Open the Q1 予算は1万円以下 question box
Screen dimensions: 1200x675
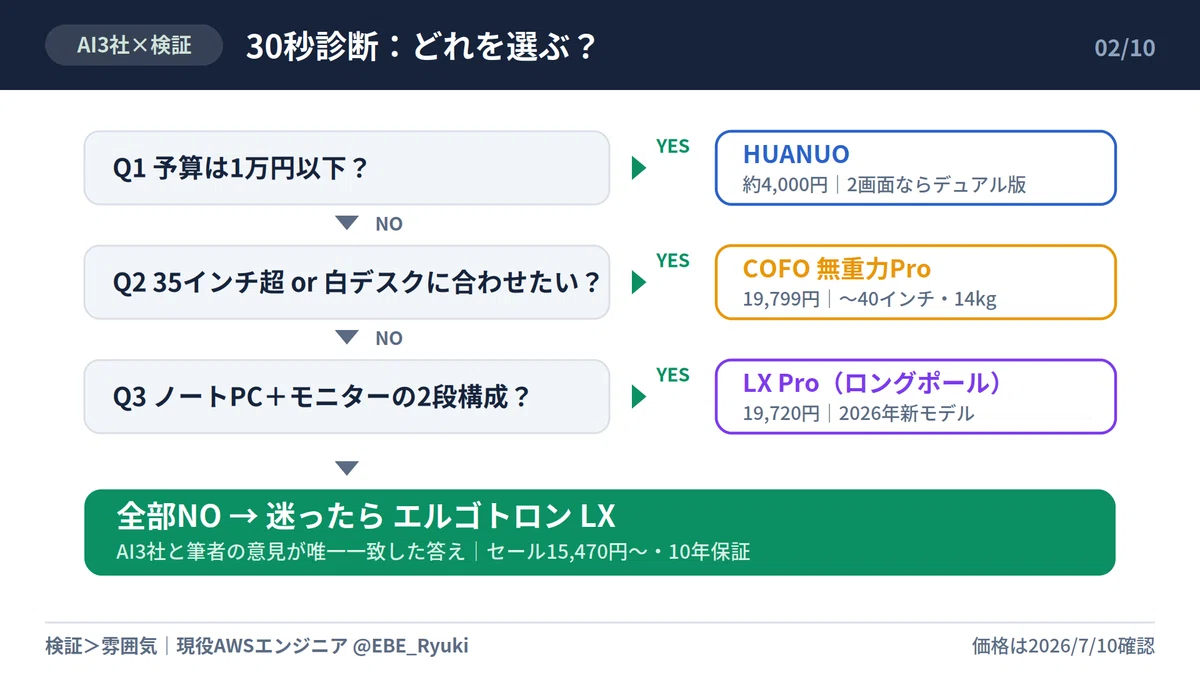(347, 168)
